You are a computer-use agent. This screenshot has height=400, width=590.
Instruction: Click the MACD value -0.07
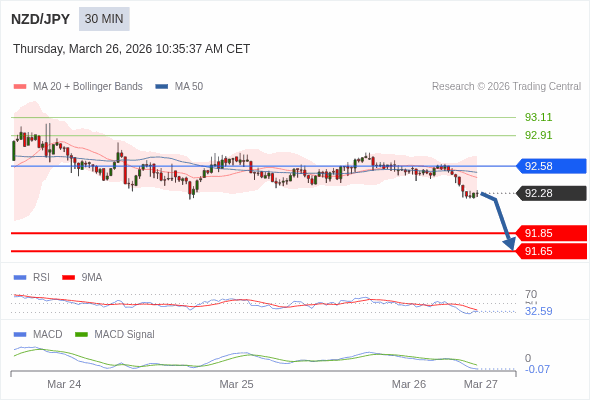pos(537,370)
